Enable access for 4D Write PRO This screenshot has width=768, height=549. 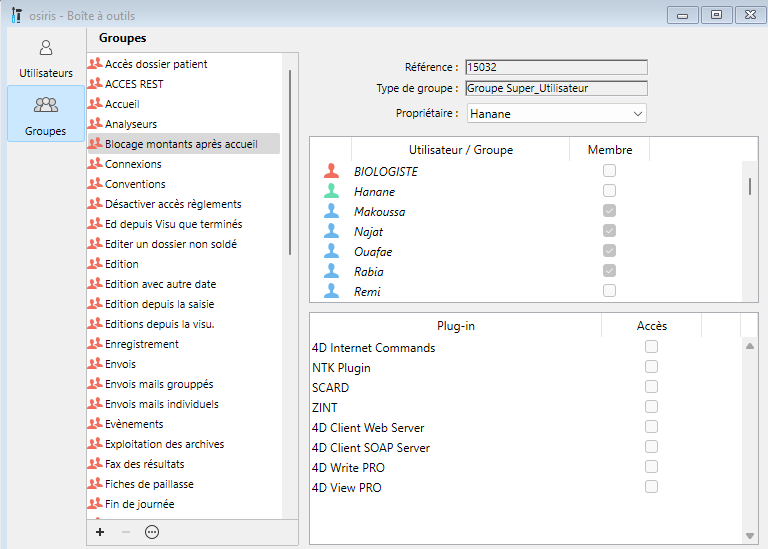pos(651,467)
